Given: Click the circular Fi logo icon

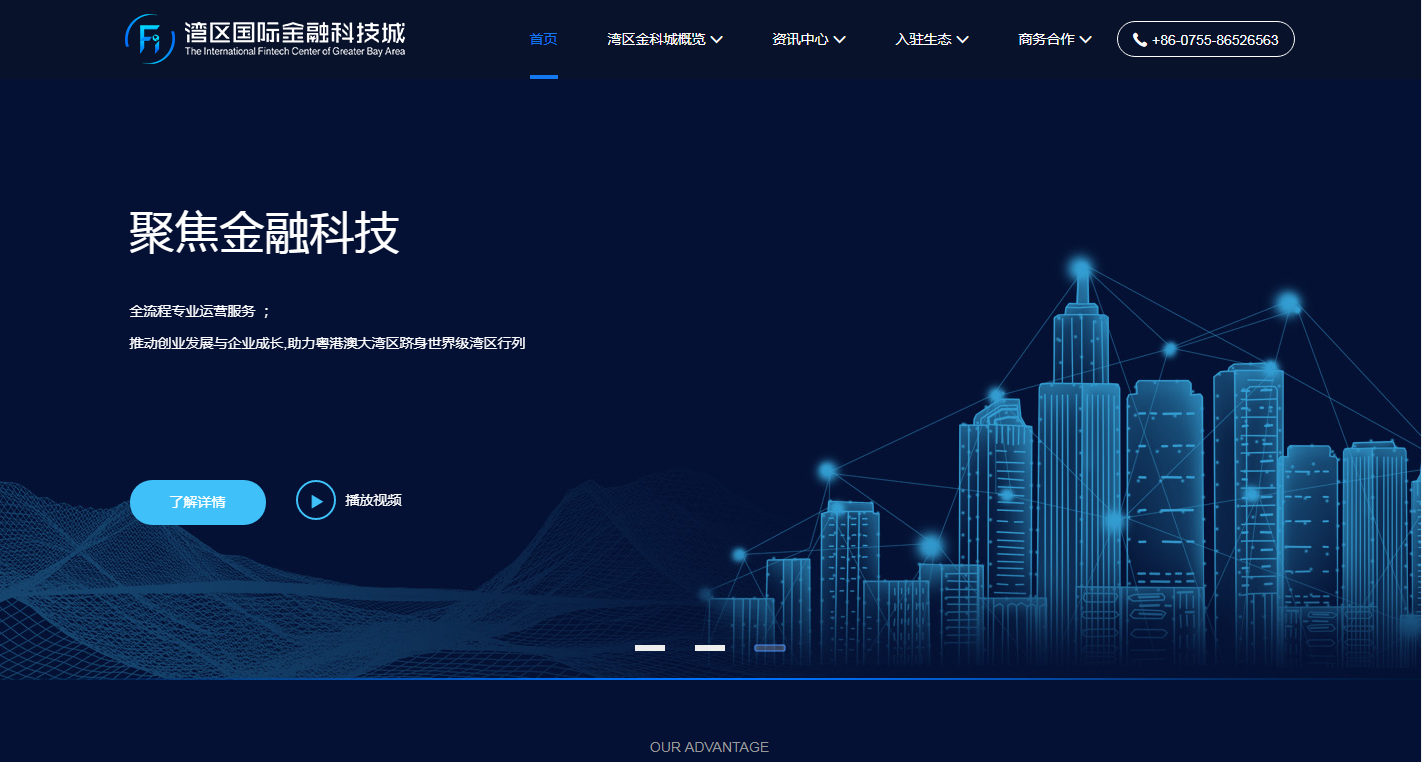Looking at the screenshot, I should [150, 39].
